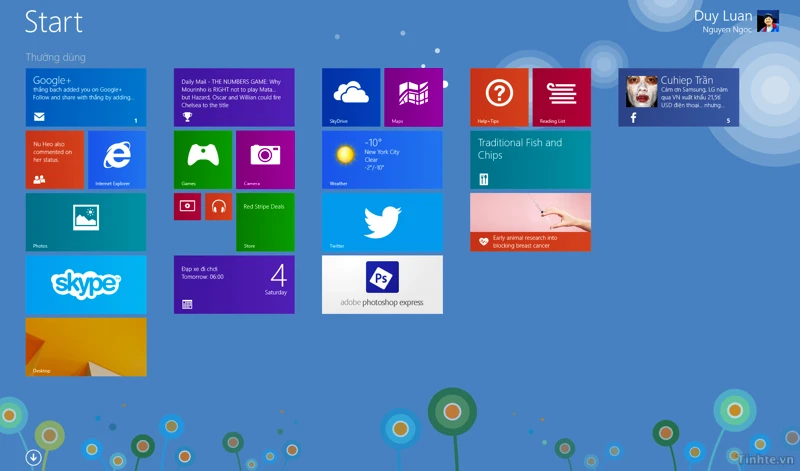Image resolution: width=800 pixels, height=471 pixels.
Task: Open the small Music headphones tile
Action: (219, 206)
